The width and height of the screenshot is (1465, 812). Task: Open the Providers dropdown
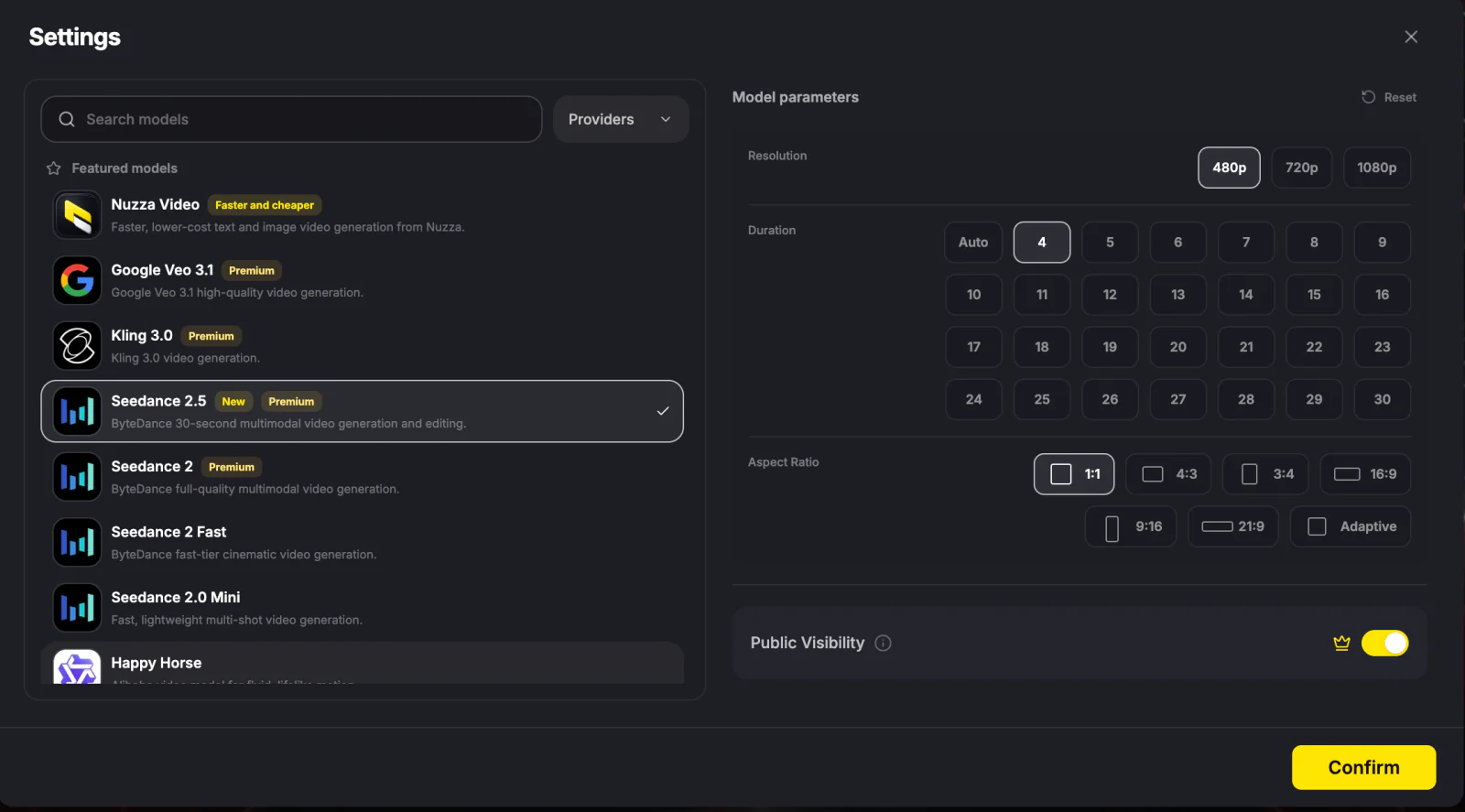point(621,119)
